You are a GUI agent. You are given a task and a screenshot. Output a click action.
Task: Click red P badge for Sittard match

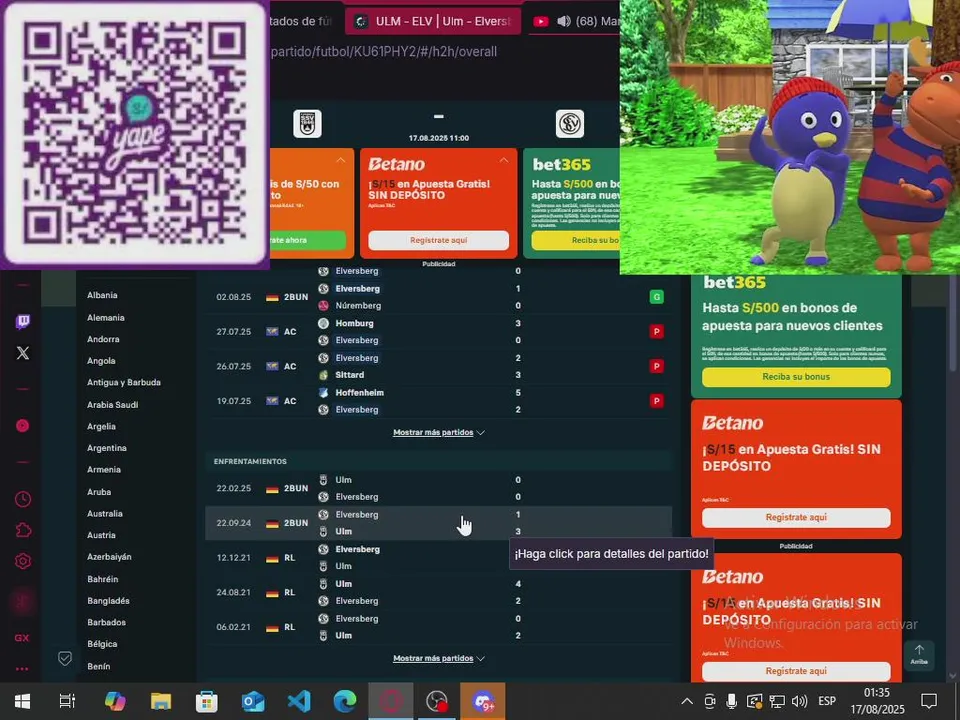(656, 366)
